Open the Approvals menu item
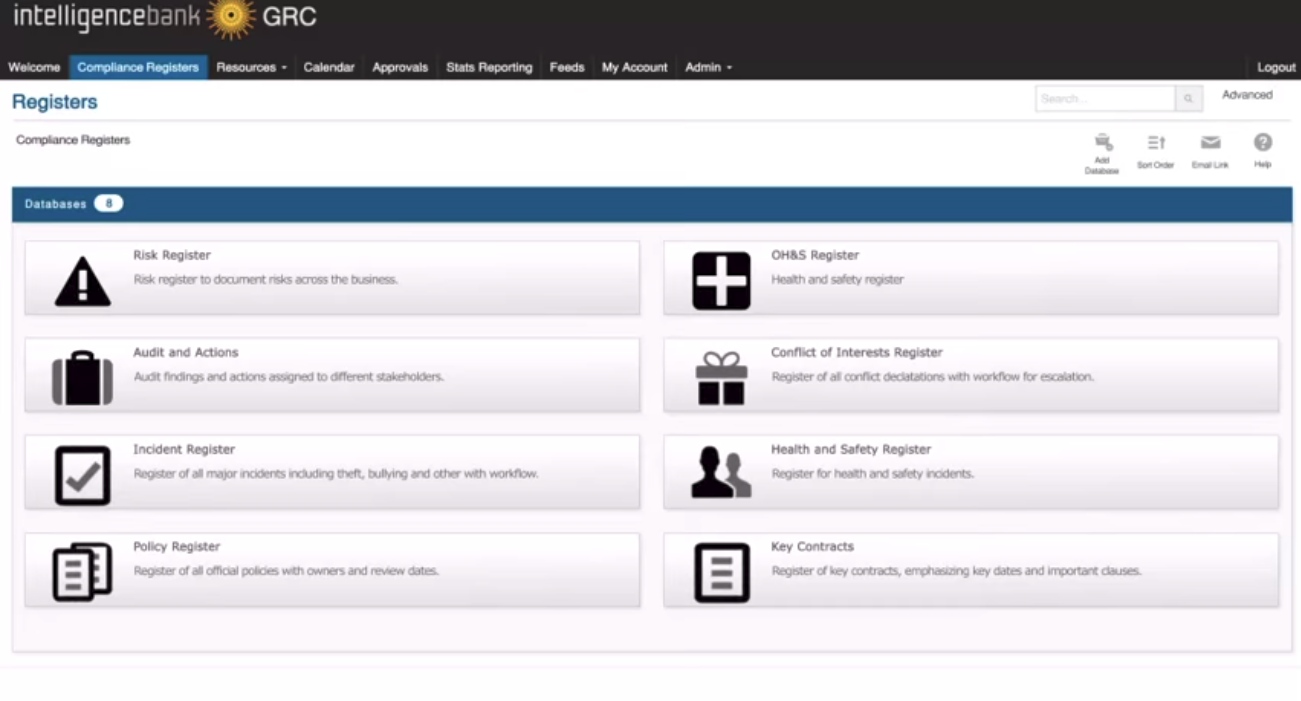Viewport: 1301px width, 701px height. point(400,67)
